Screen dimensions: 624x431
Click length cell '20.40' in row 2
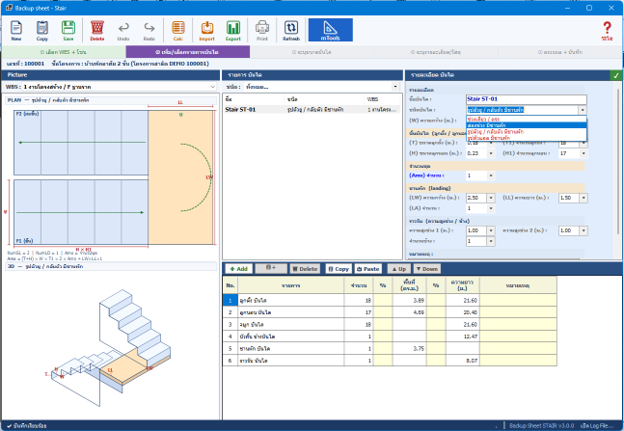462,312
